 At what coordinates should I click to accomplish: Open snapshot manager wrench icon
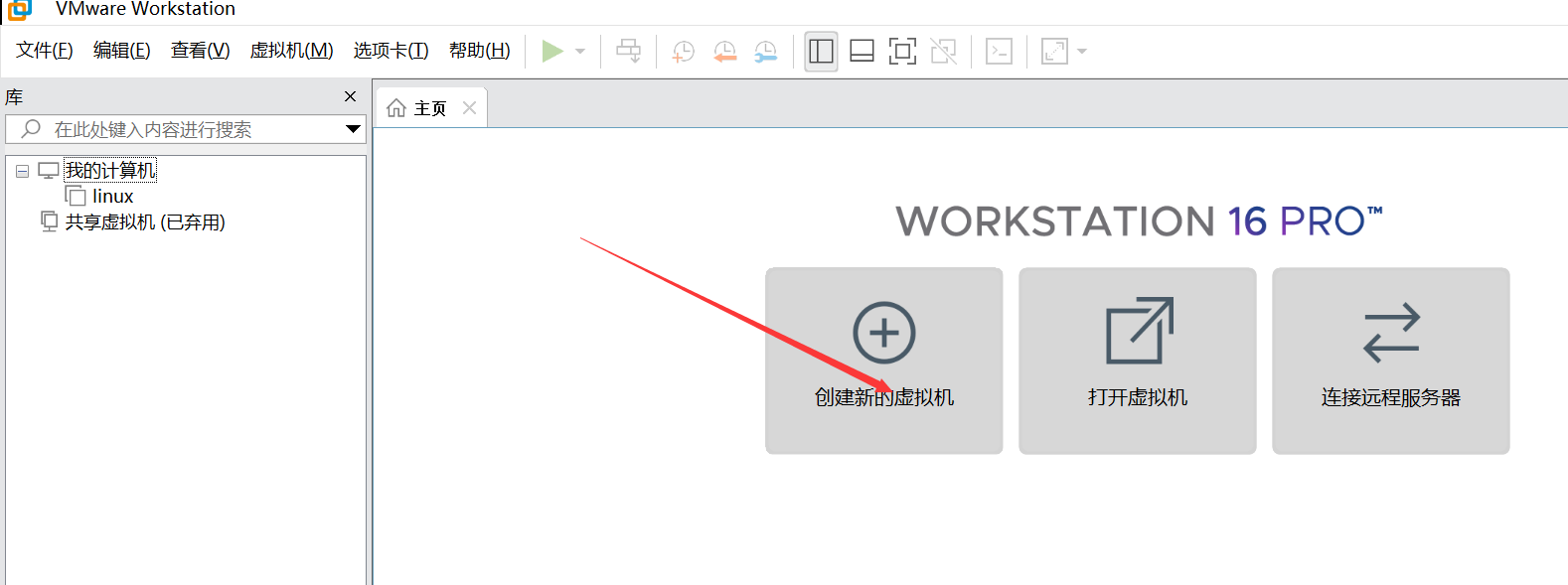766,52
